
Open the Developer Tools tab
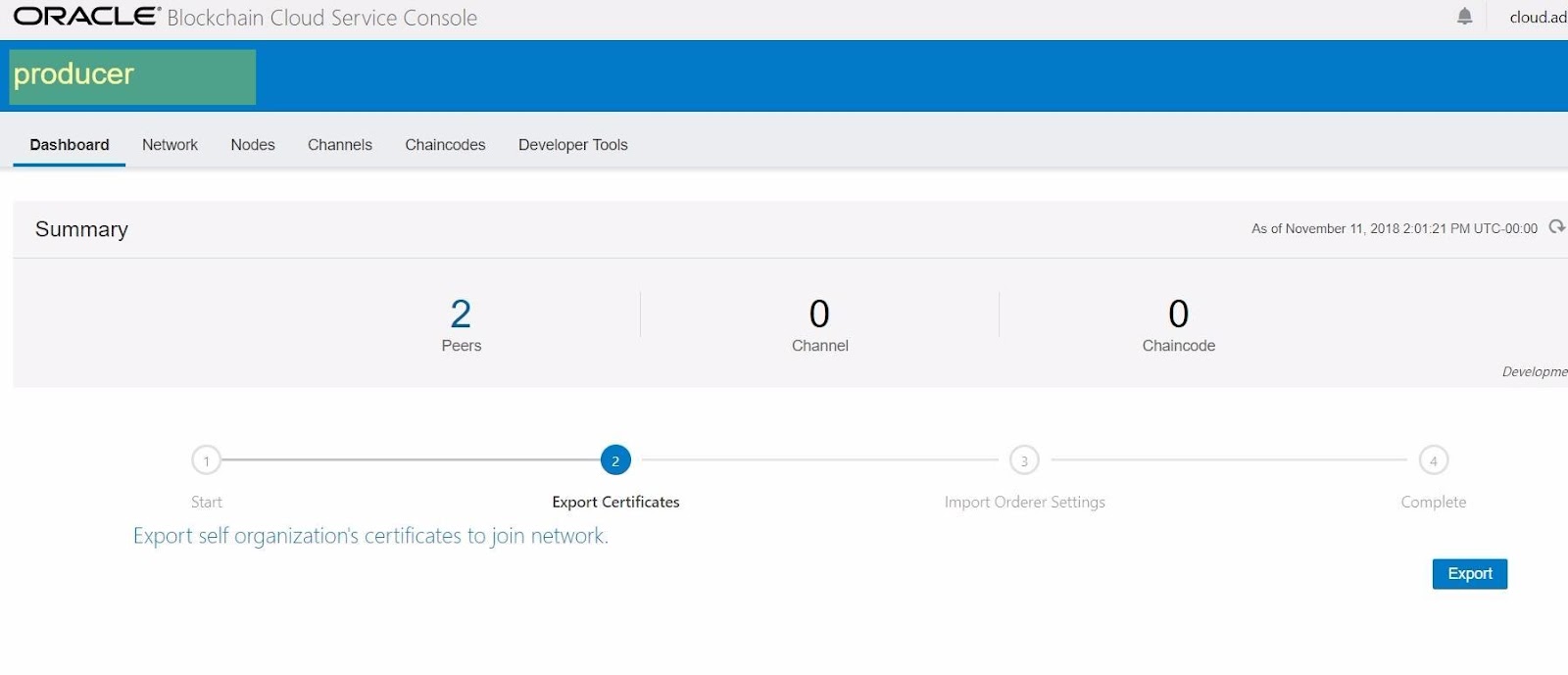(x=573, y=145)
